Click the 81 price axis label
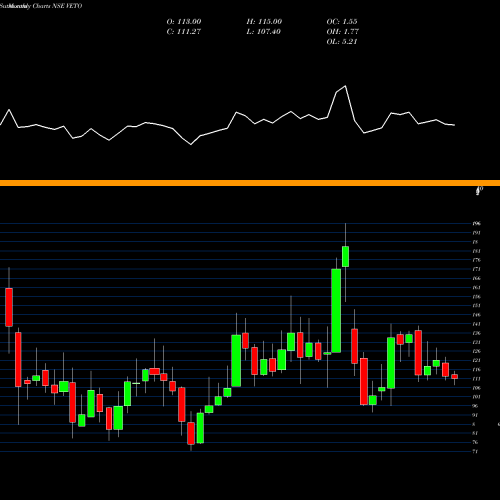 [x=476, y=433]
